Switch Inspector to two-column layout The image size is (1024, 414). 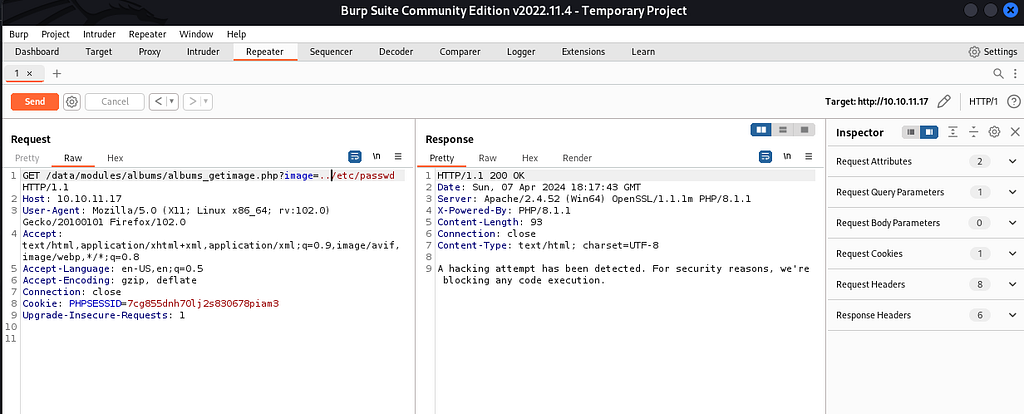coord(929,132)
